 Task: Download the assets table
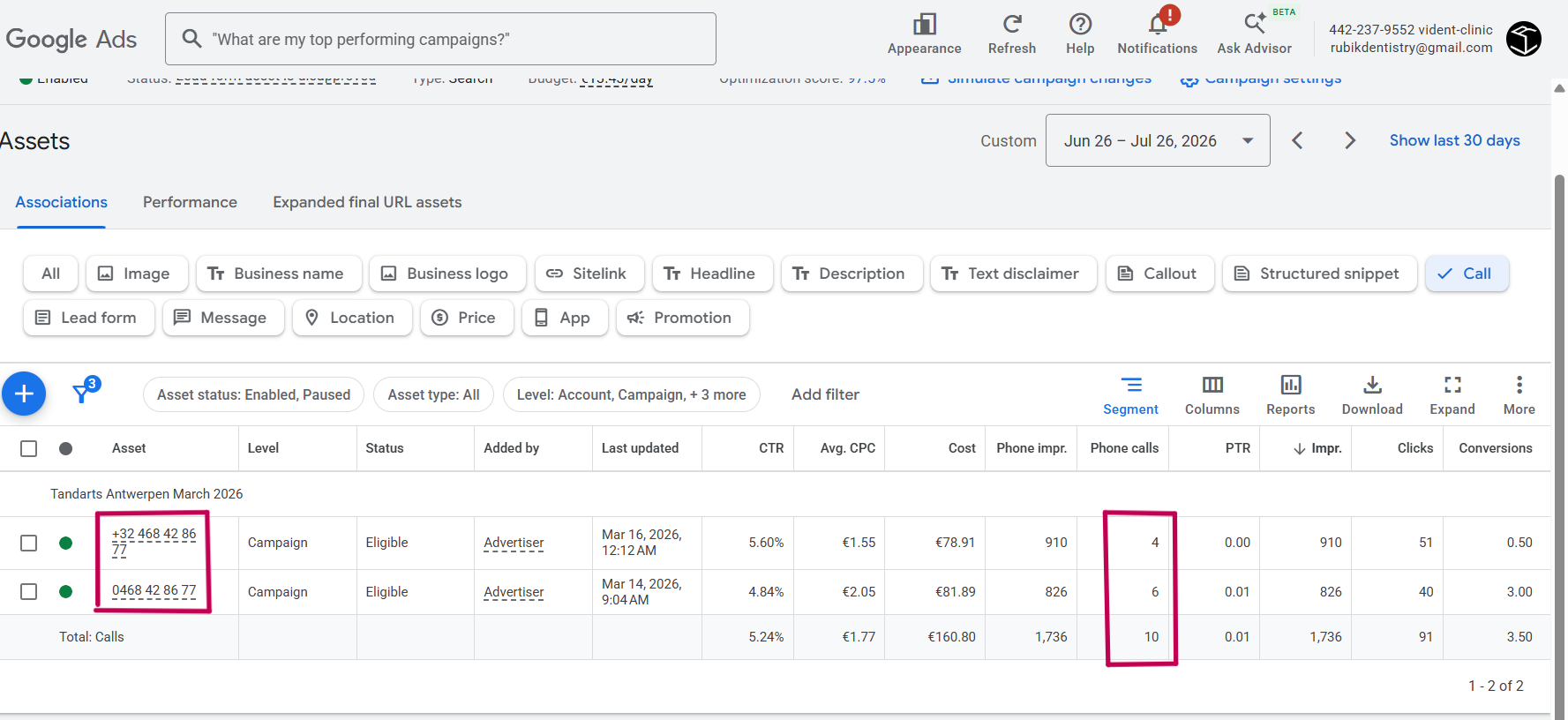point(1371,396)
